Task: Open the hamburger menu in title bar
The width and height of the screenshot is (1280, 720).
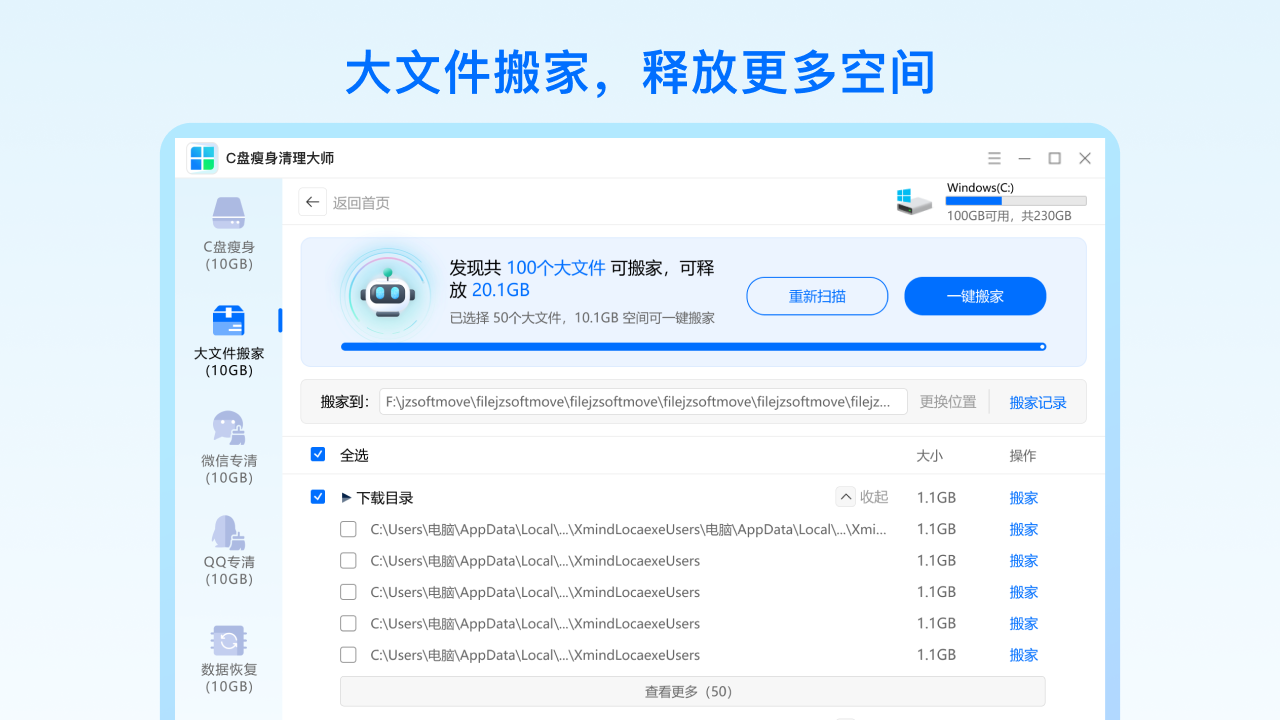Action: [994, 158]
